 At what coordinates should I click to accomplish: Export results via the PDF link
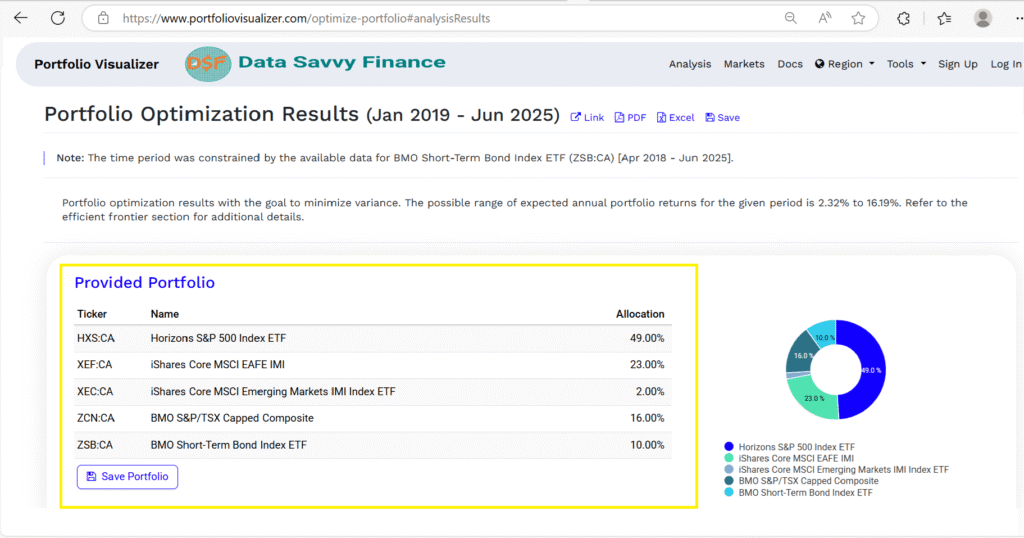coord(630,117)
